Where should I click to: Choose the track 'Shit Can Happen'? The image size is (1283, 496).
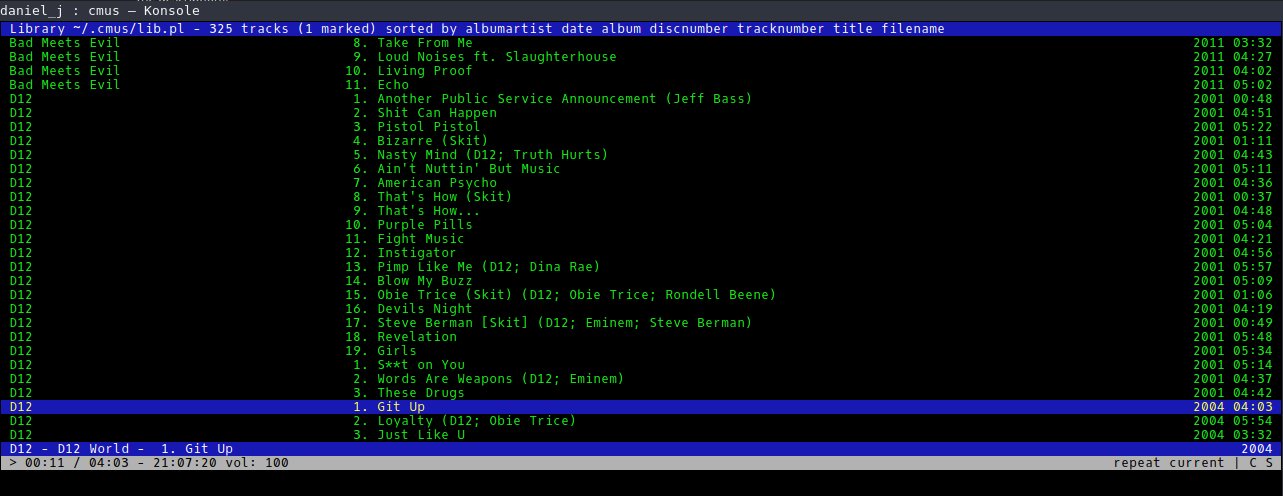(x=641, y=113)
